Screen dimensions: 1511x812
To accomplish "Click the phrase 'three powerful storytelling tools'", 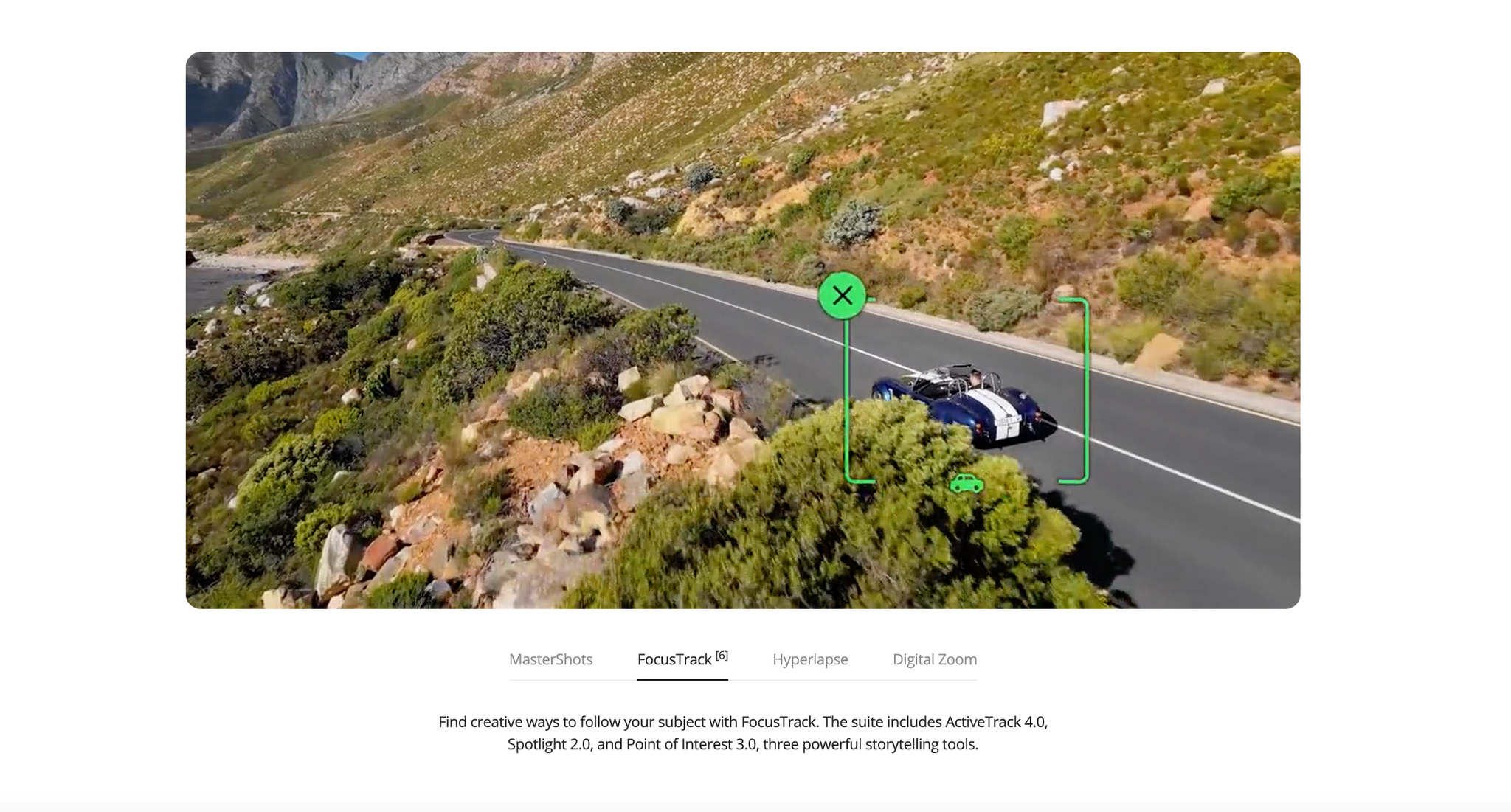I will (871, 744).
